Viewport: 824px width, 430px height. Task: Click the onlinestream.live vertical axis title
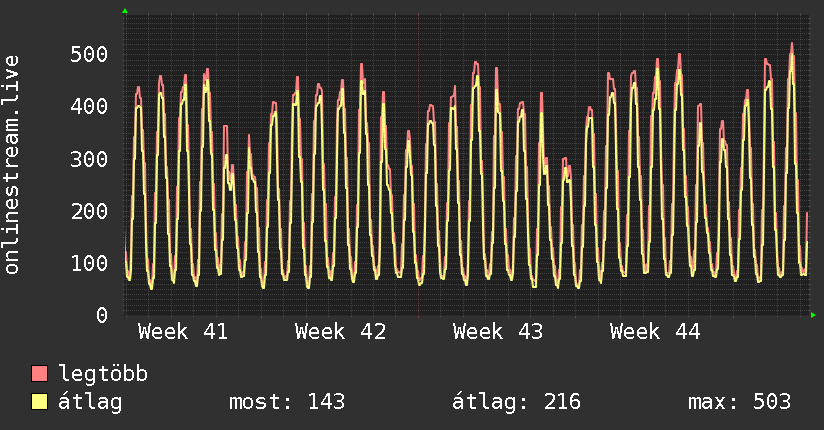coord(12,165)
